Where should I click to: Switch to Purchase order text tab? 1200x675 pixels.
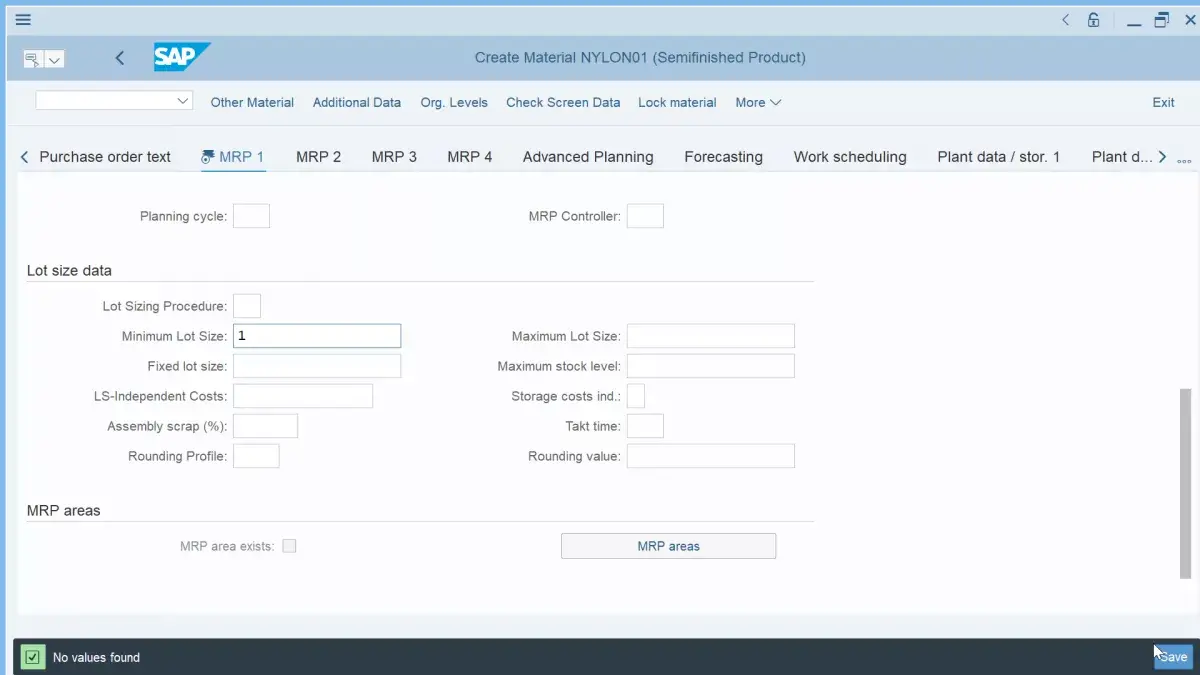[x=105, y=157]
